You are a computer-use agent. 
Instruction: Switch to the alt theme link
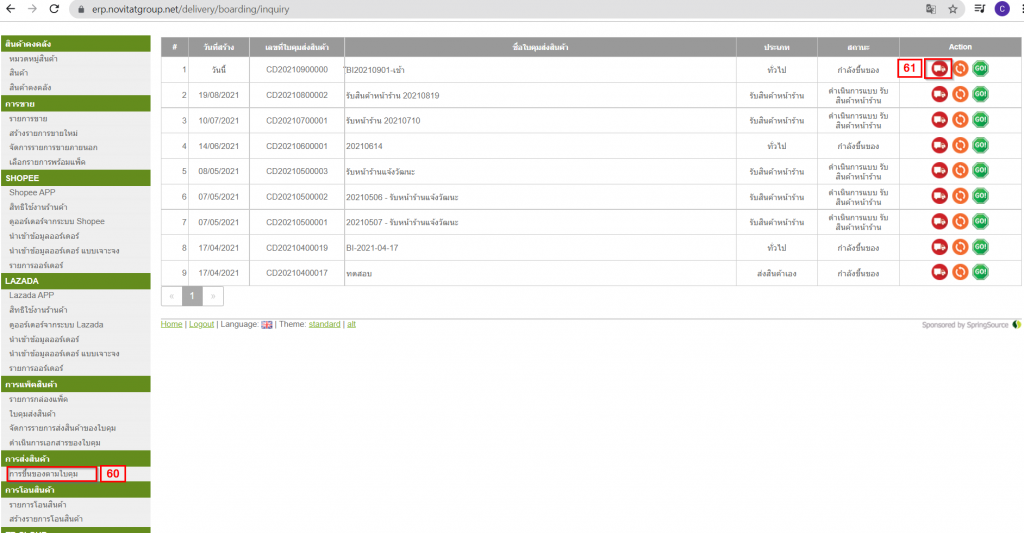(x=351, y=325)
